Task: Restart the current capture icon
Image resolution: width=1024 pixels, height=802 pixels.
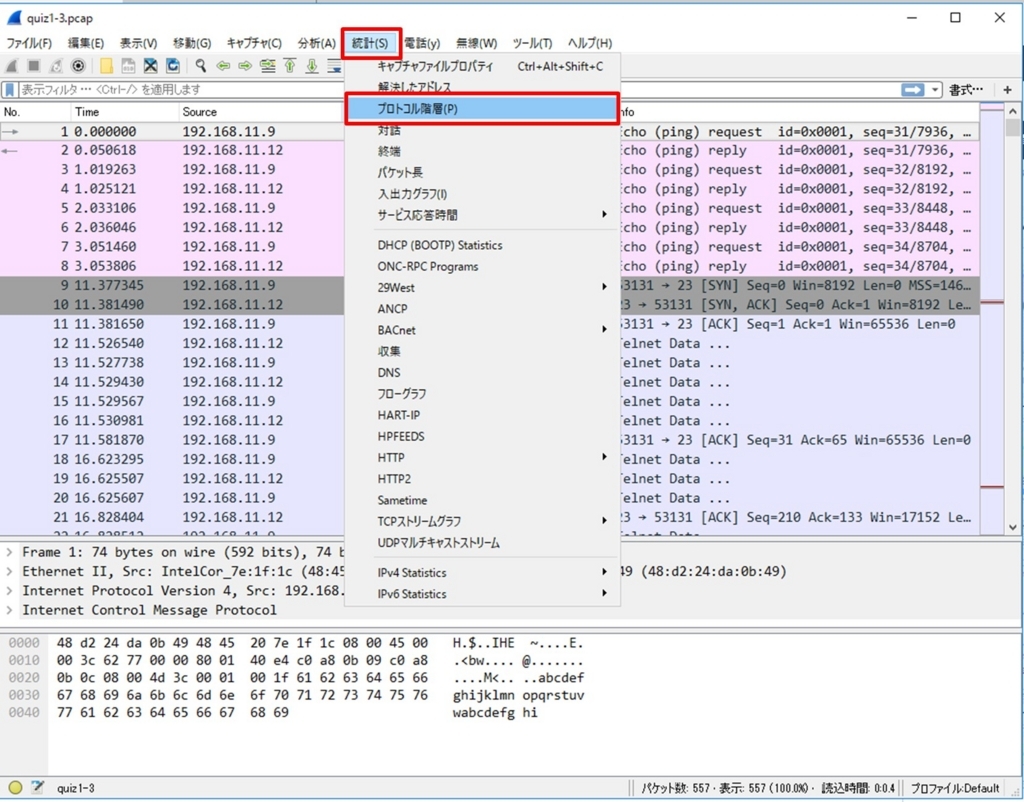Action: point(56,66)
